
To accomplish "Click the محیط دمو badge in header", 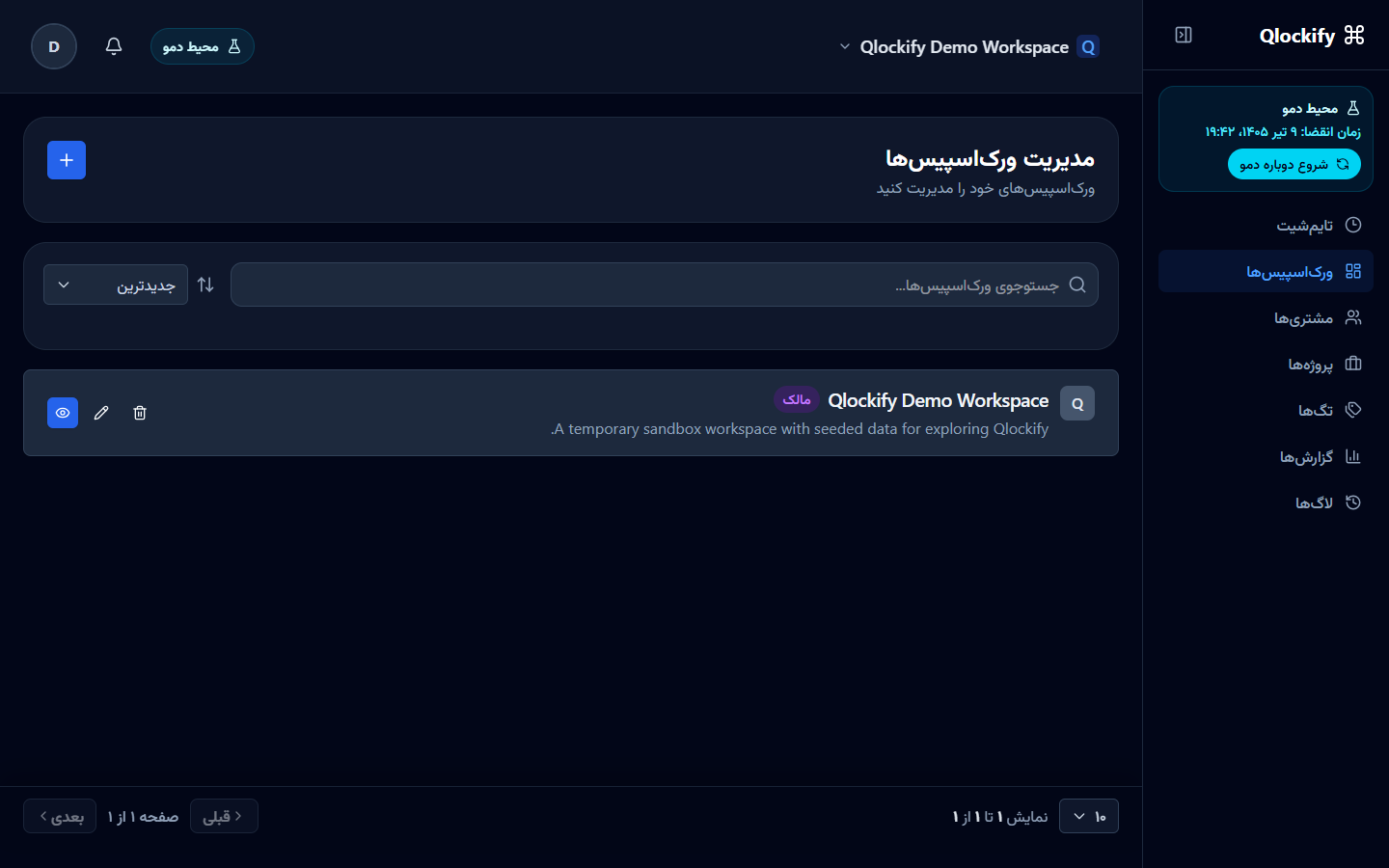I will 203,46.
